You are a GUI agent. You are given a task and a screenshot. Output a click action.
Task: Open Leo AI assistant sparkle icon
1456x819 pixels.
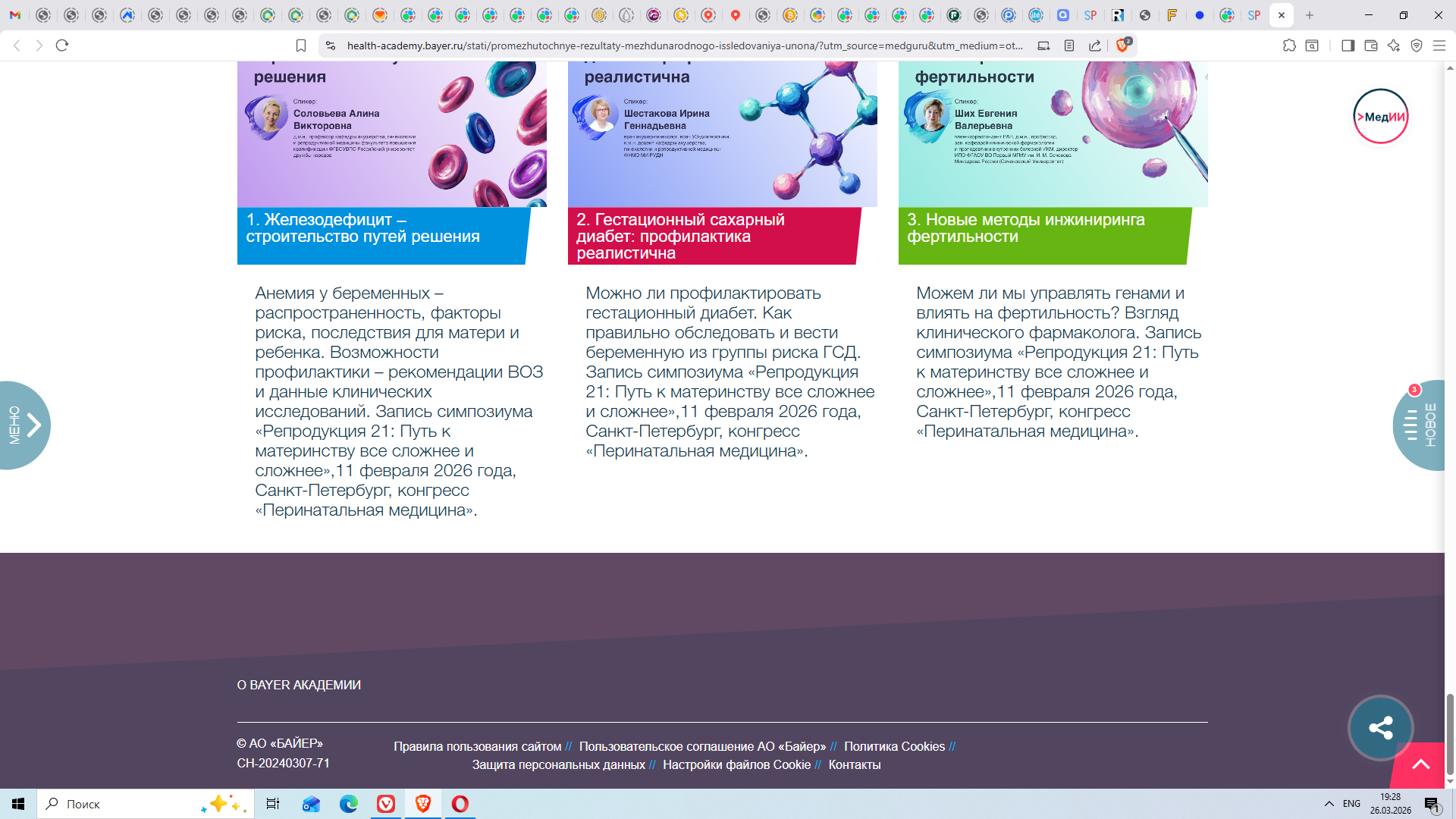(1393, 45)
